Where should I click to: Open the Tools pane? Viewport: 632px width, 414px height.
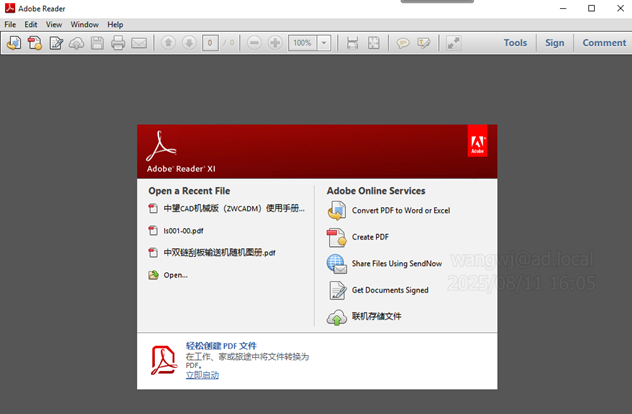pos(515,43)
